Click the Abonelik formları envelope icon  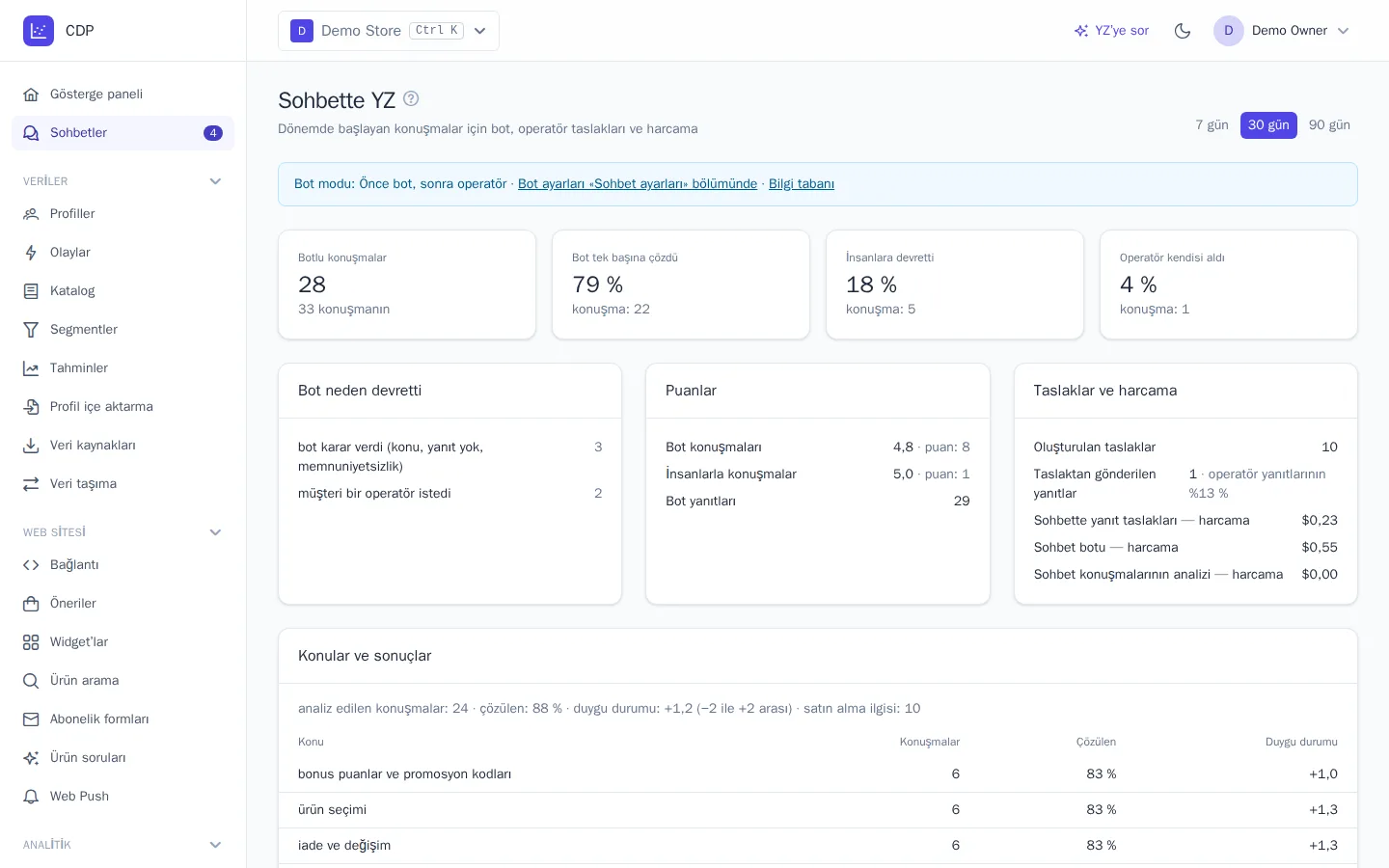31,719
